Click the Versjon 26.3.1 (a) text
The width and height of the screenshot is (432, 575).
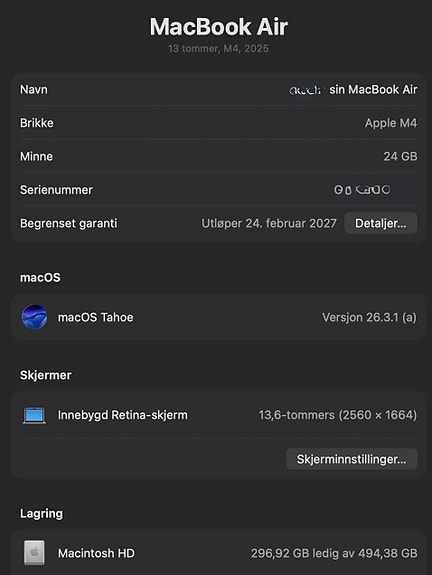(x=369, y=317)
